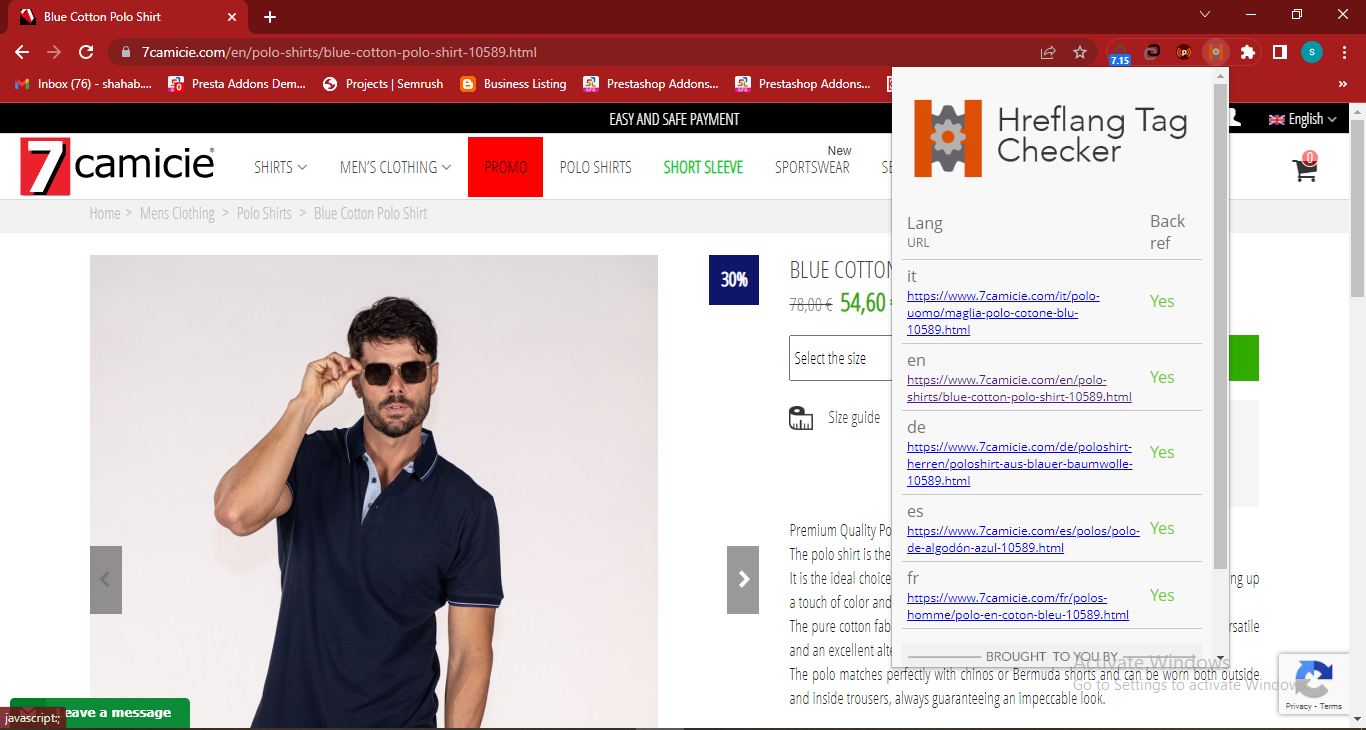Open the SHORT SLEEVE menu item

[x=703, y=167]
